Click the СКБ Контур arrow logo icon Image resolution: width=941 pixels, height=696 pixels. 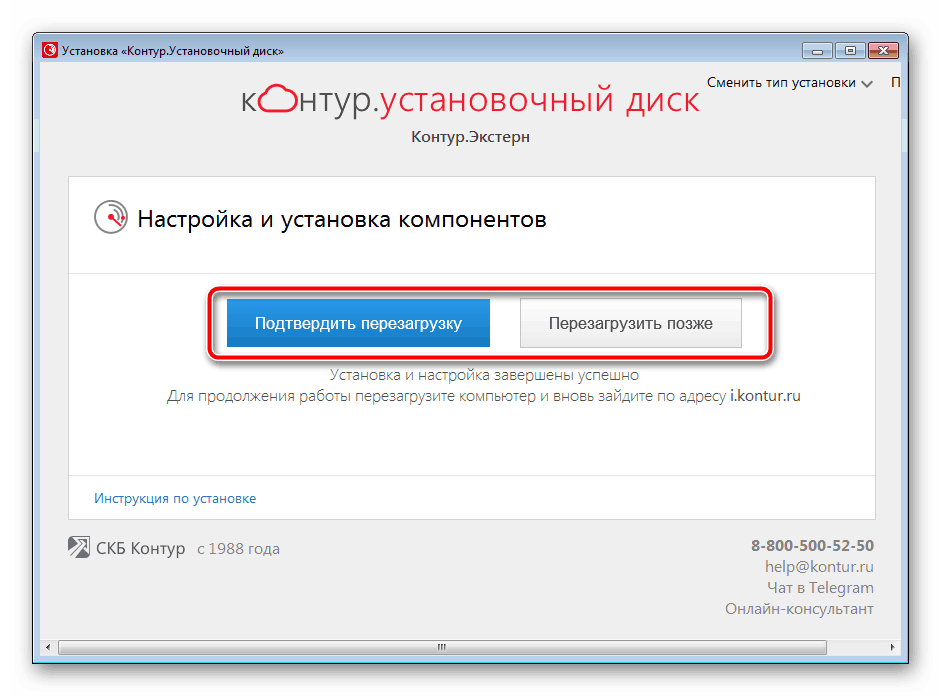(78, 548)
